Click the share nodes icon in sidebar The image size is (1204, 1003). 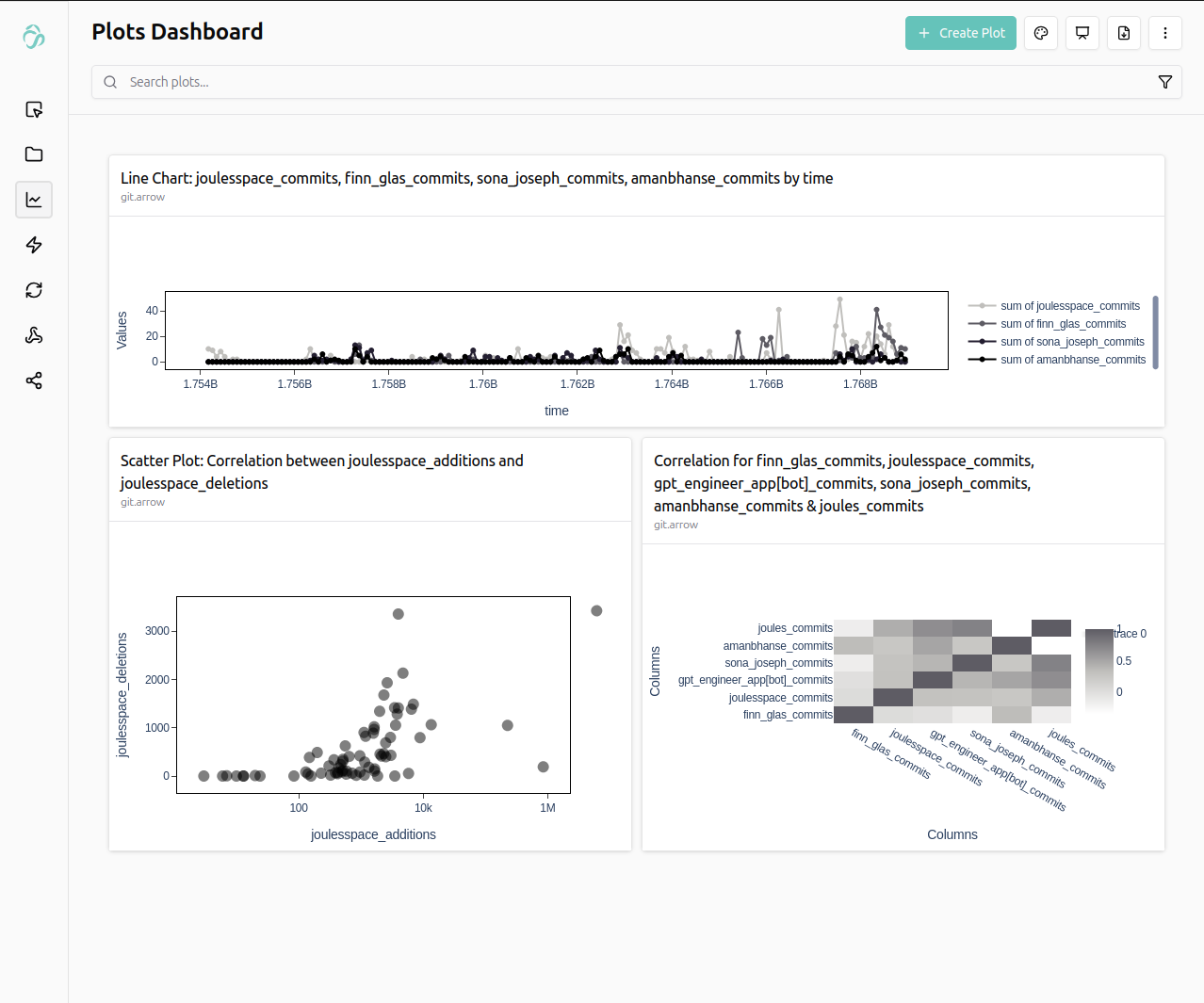click(34, 380)
